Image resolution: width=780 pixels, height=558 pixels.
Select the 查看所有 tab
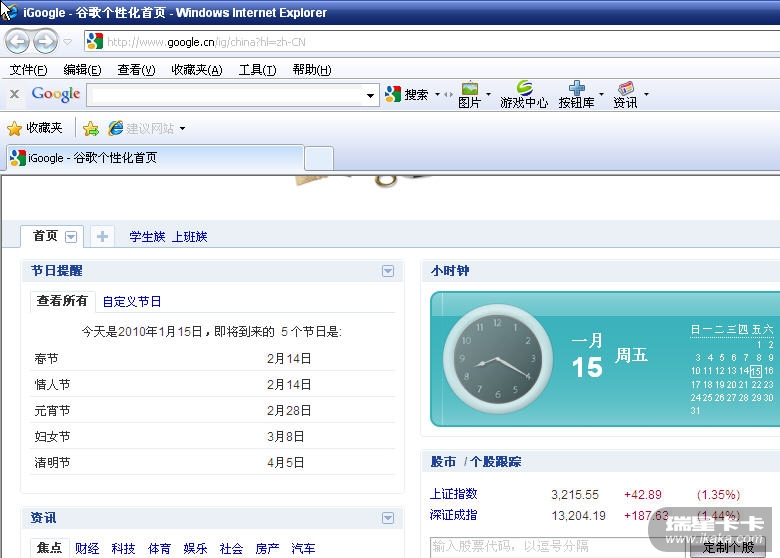coord(62,301)
